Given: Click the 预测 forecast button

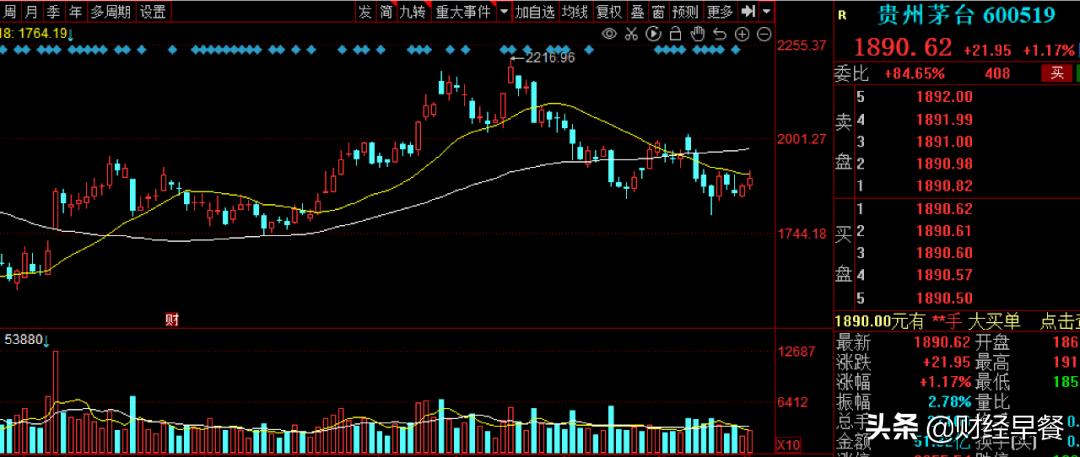Looking at the screenshot, I should click(x=685, y=12).
